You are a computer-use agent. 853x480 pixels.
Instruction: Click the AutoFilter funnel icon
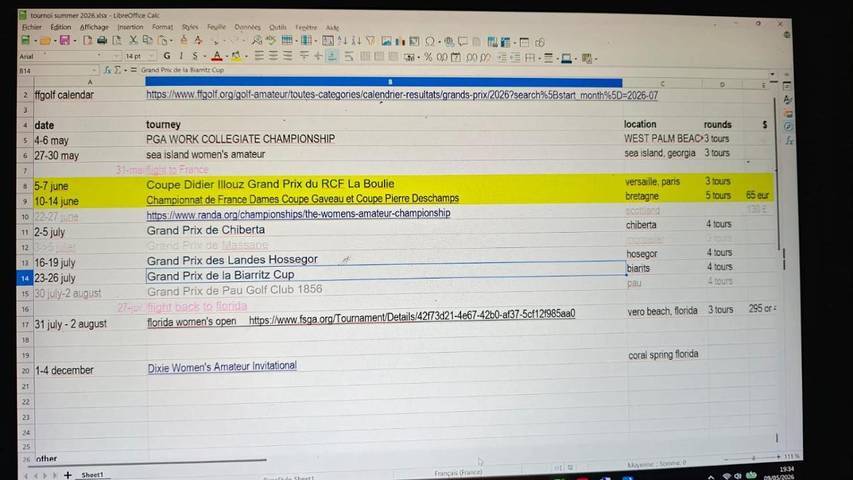(370, 41)
